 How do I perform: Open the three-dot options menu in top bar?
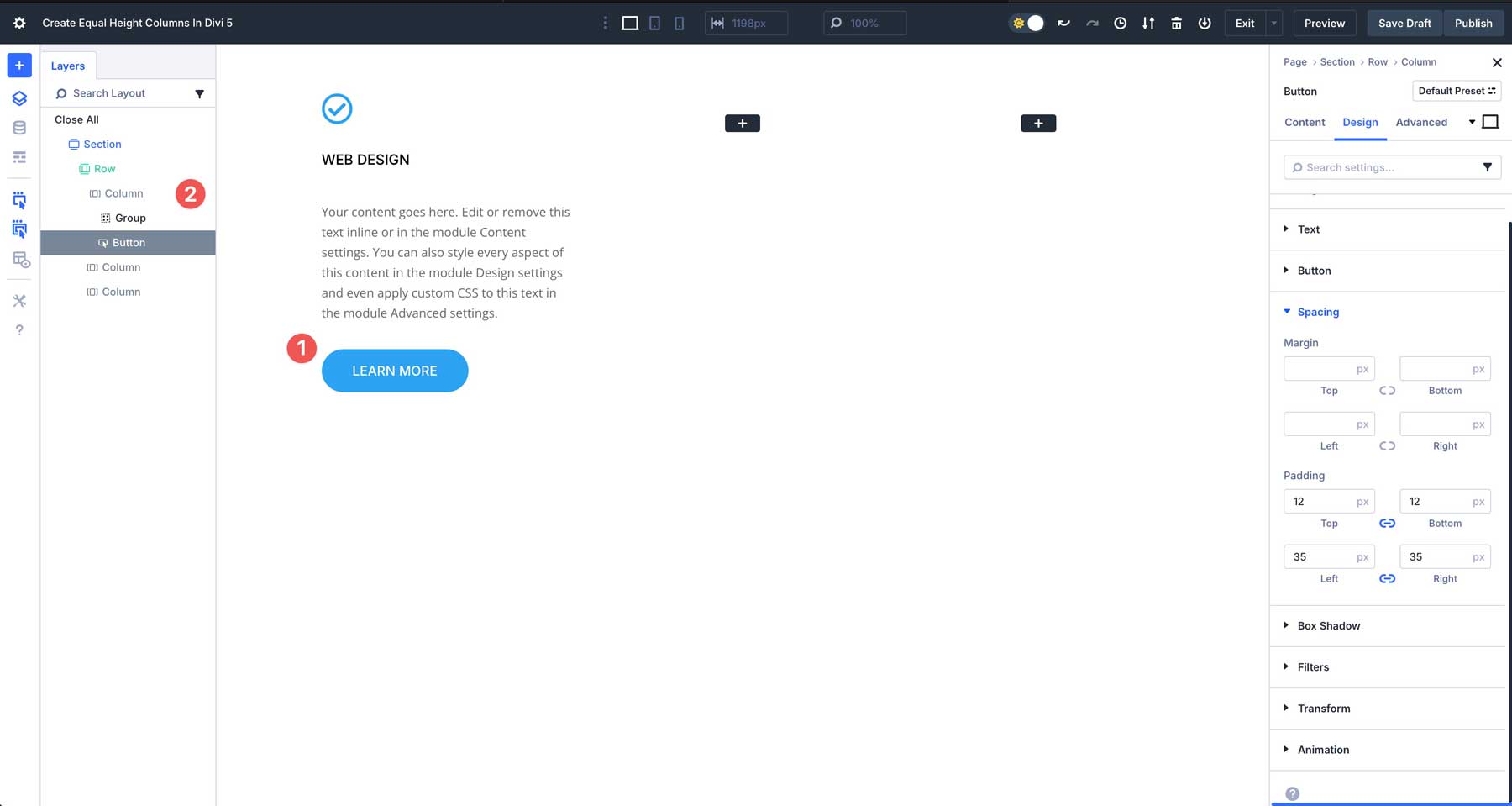pos(605,24)
